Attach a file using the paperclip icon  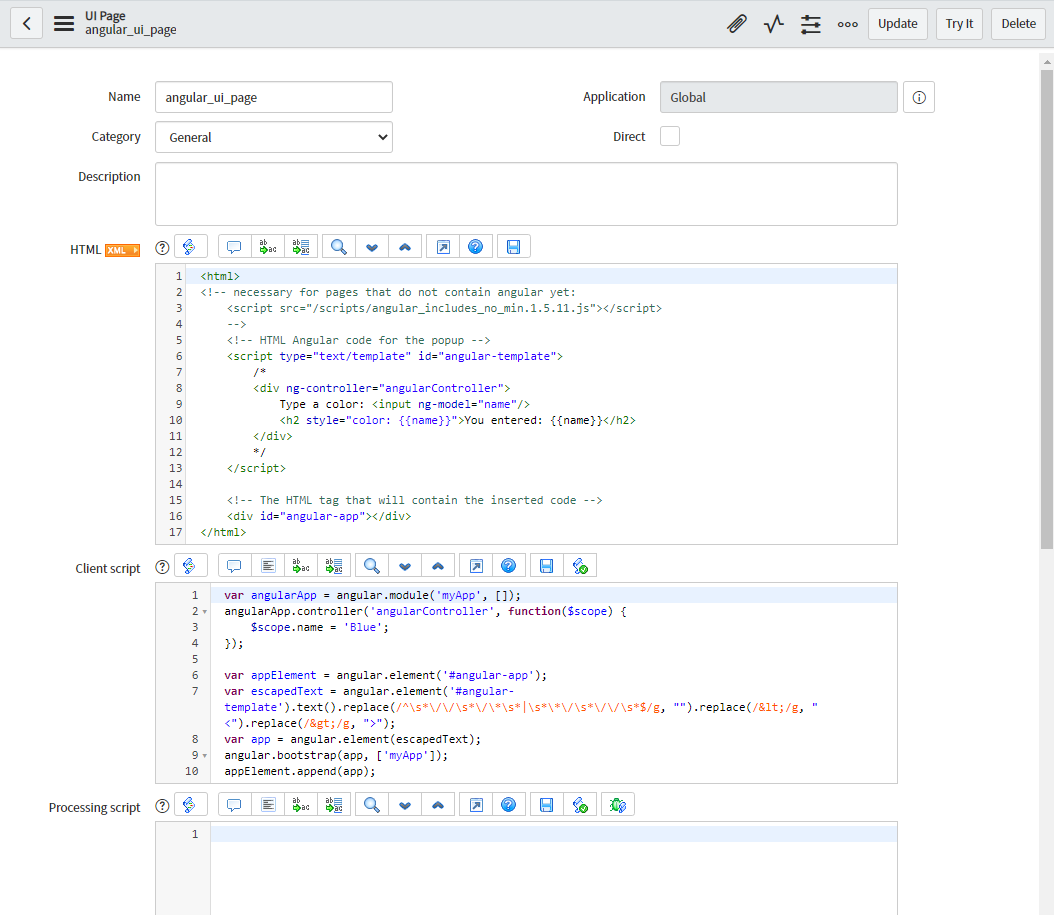tap(737, 23)
